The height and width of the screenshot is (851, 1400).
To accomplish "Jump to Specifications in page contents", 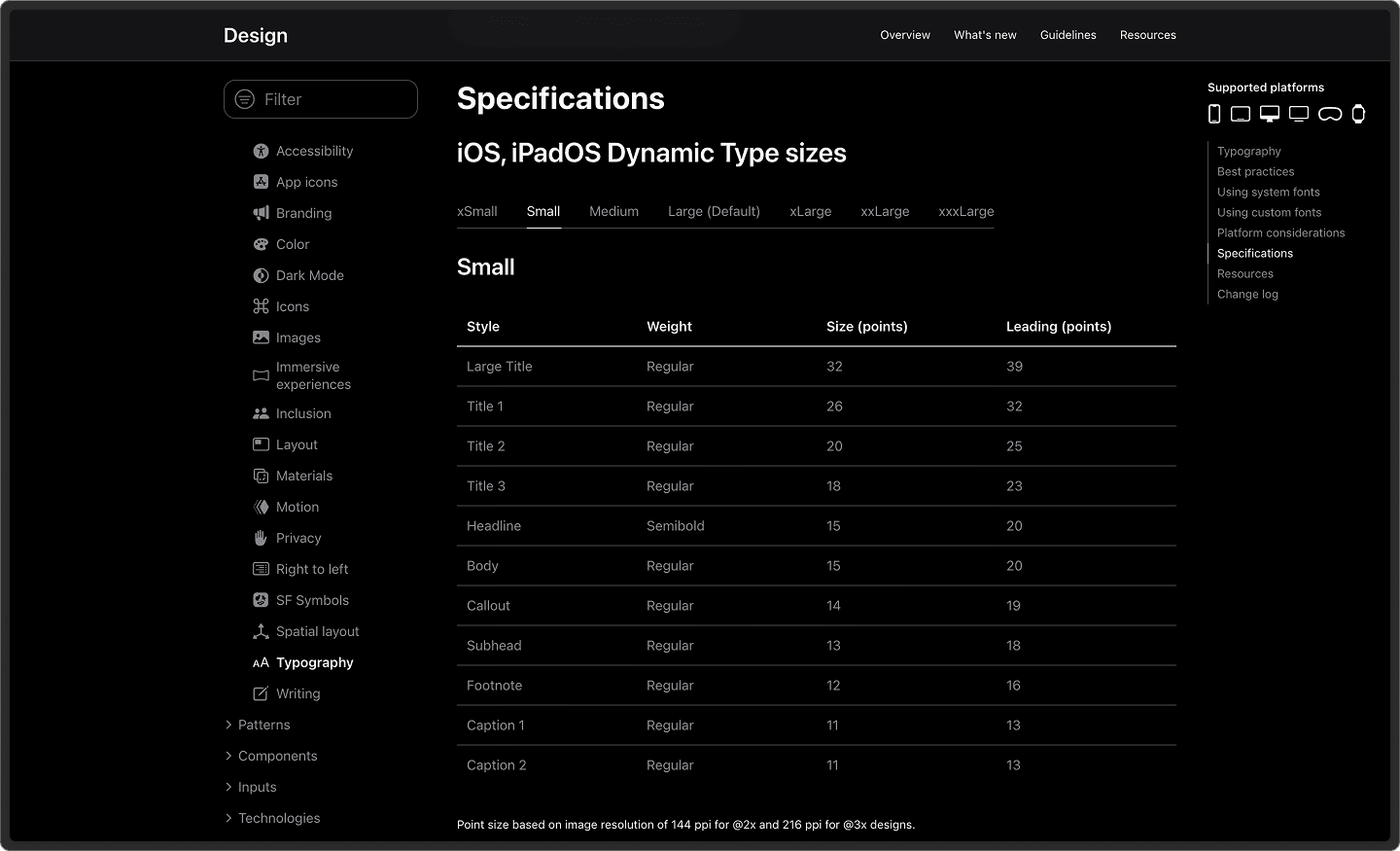I will click(1255, 253).
